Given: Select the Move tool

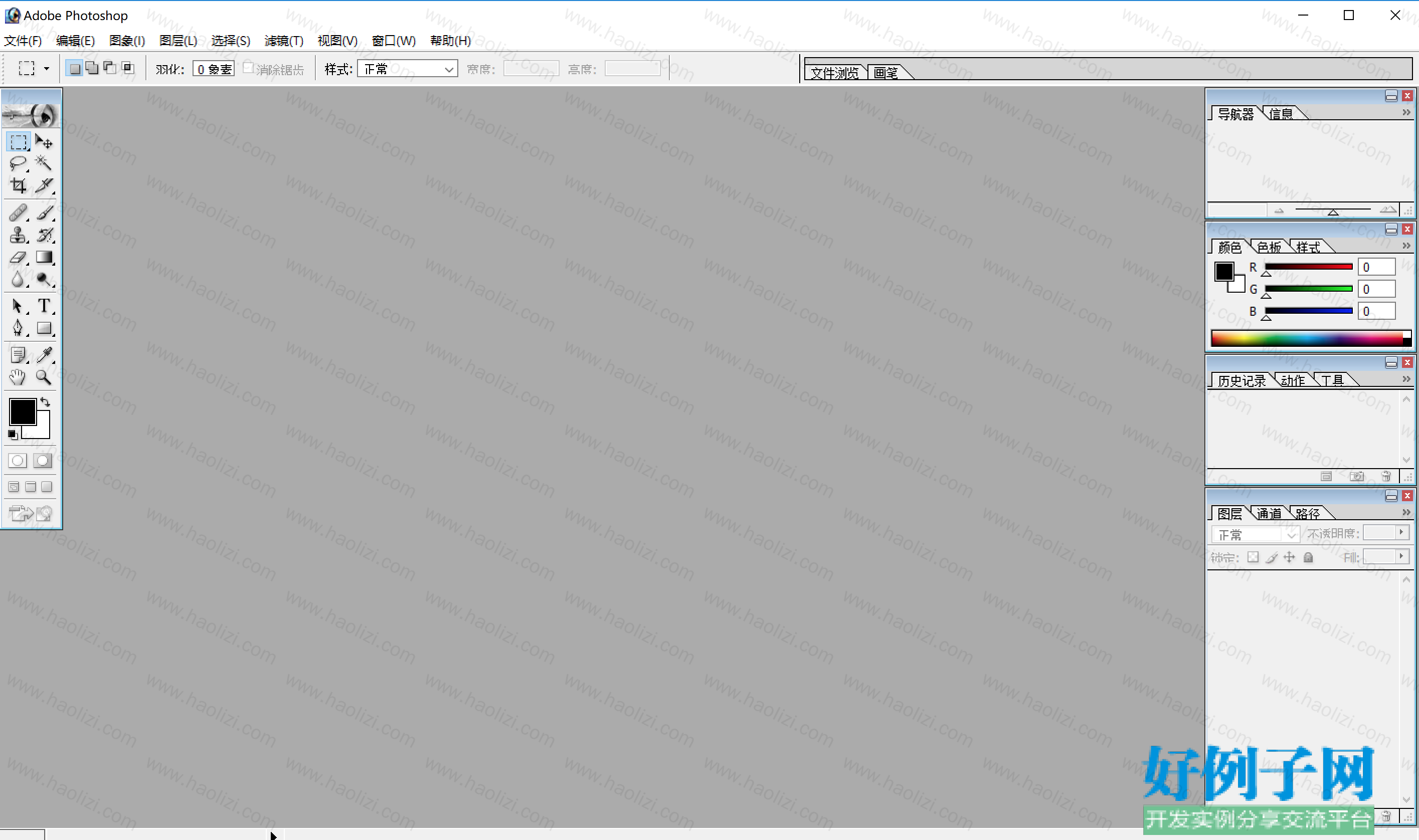Looking at the screenshot, I should [x=44, y=141].
